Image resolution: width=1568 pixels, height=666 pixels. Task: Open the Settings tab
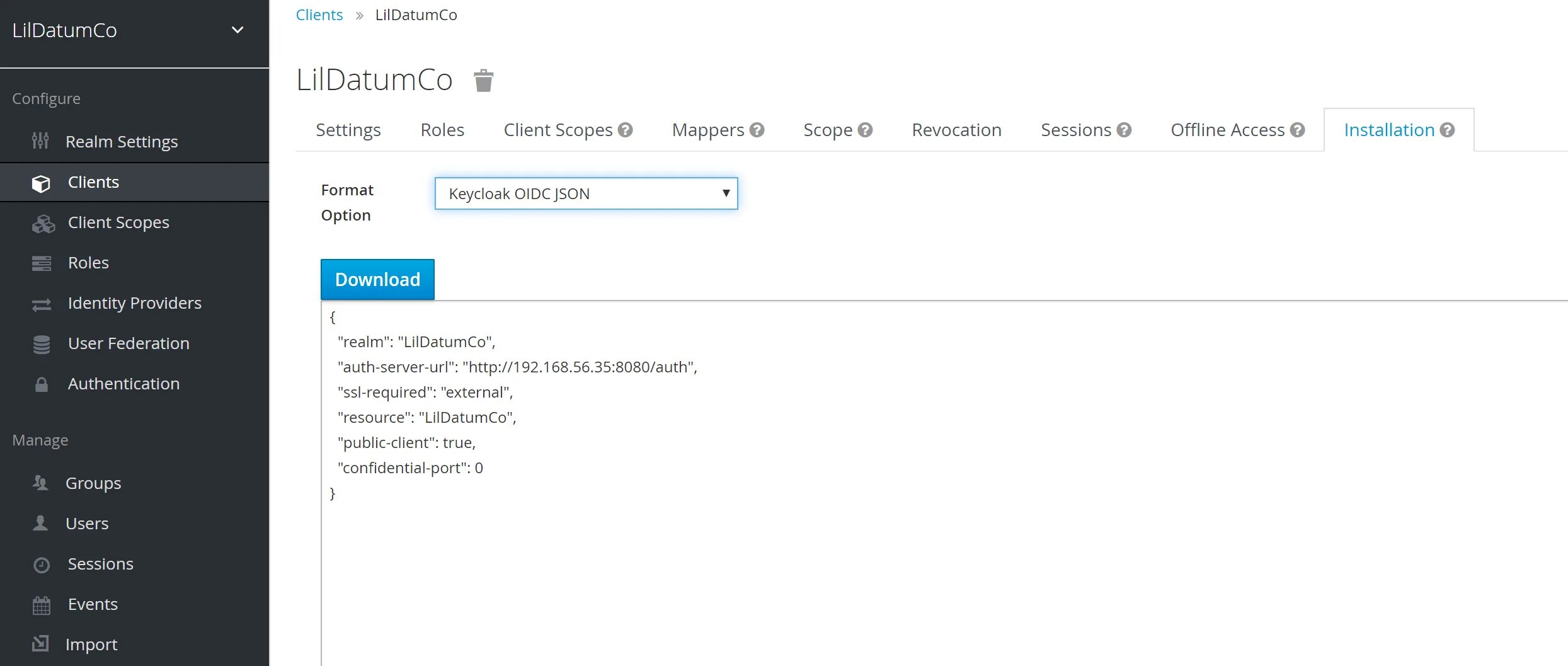pos(348,130)
